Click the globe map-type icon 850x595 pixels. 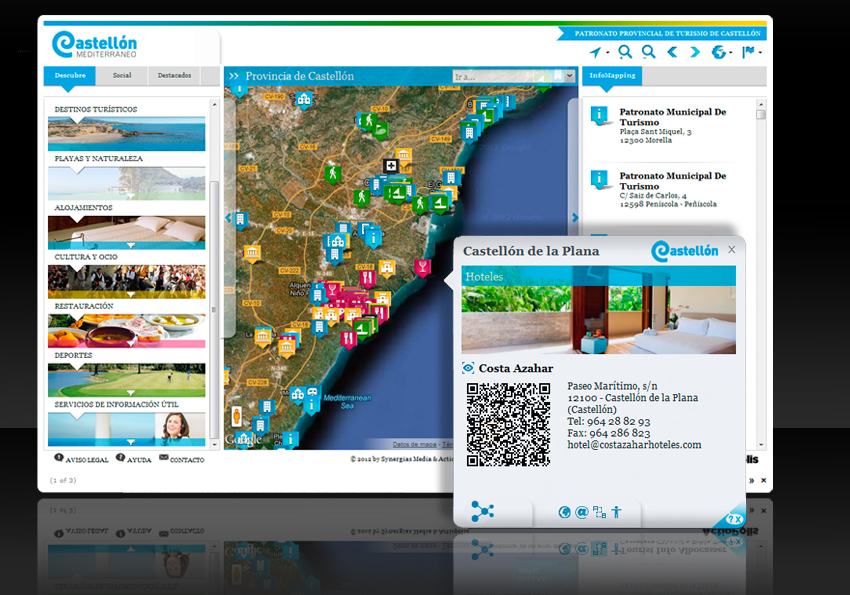click(718, 52)
